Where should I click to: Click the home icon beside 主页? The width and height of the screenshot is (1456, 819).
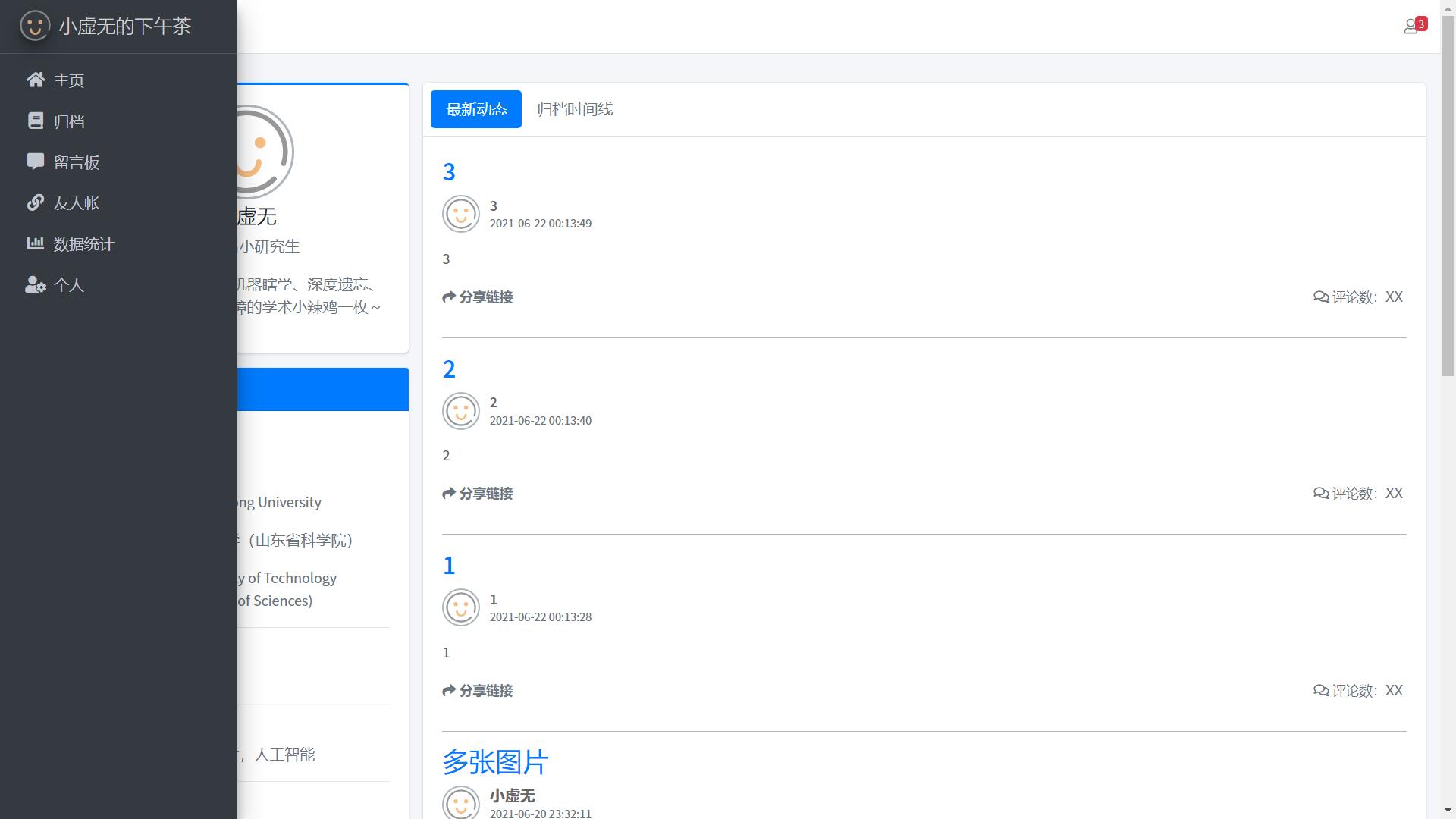35,80
